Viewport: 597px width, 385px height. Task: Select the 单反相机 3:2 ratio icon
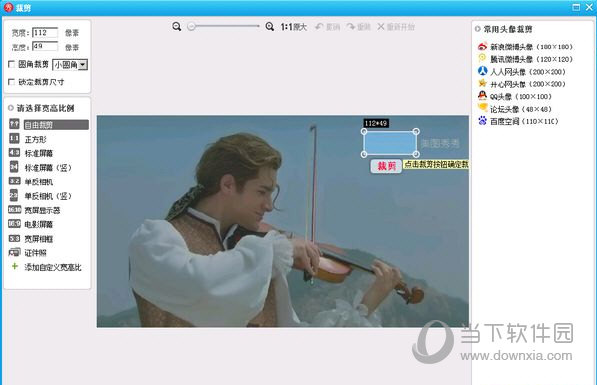coord(14,181)
